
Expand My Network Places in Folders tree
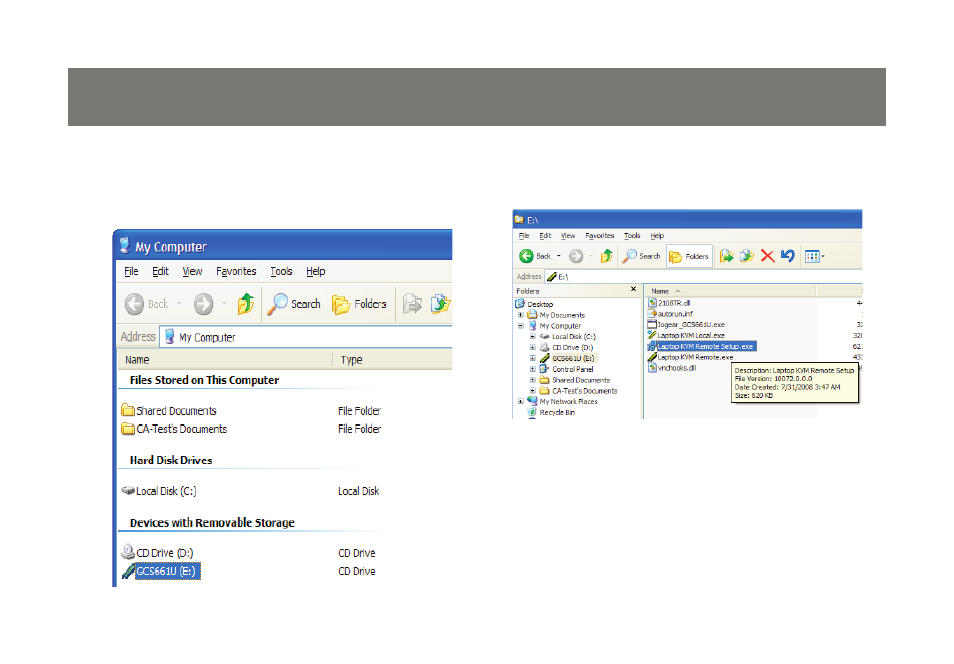521,402
